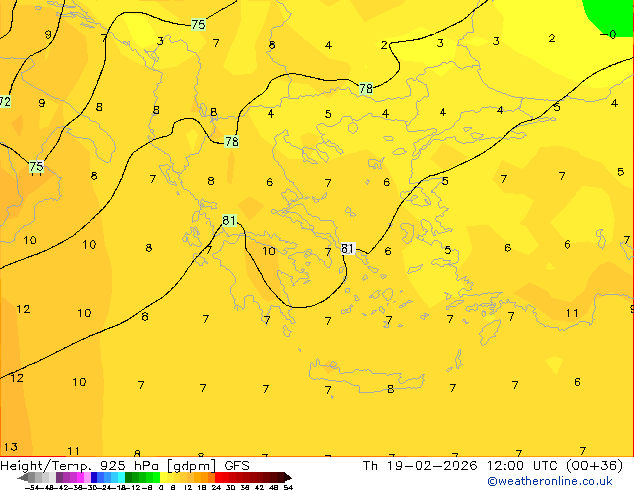The image size is (634, 490).
Task: Click the '24' label under the legend
Action: pyautogui.click(x=216, y=487)
